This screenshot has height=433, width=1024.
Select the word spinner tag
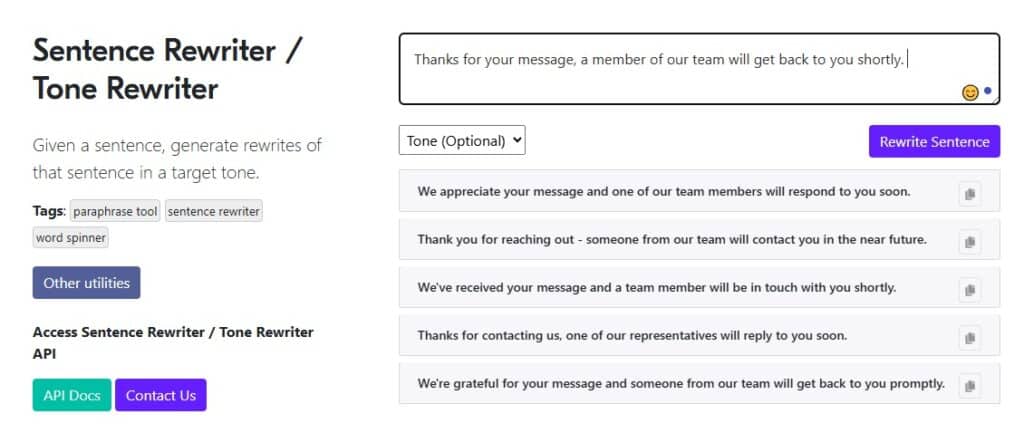coord(71,237)
